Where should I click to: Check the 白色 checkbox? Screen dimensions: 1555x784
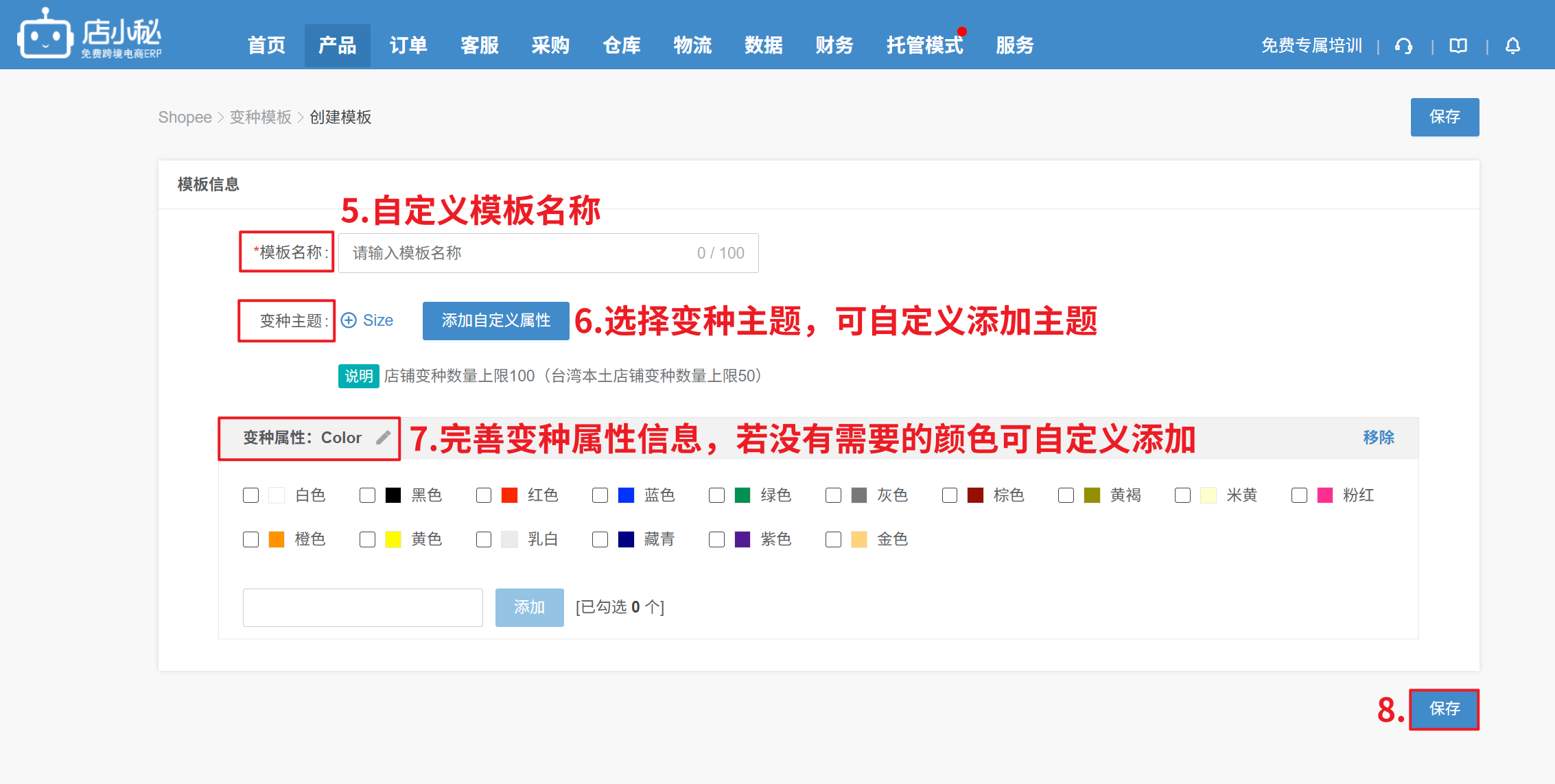click(250, 495)
